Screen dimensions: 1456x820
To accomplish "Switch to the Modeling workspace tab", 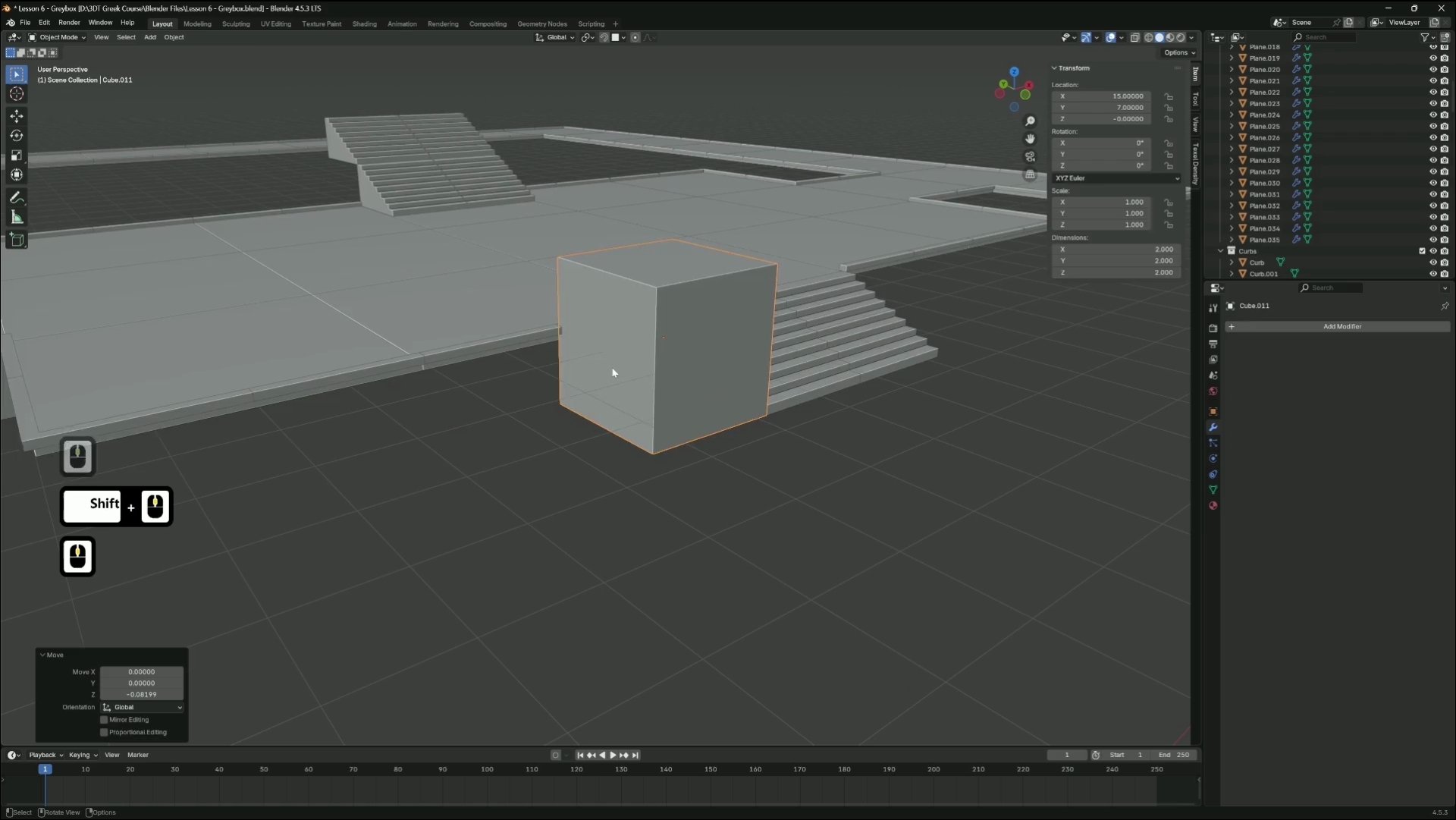I will coord(197,24).
